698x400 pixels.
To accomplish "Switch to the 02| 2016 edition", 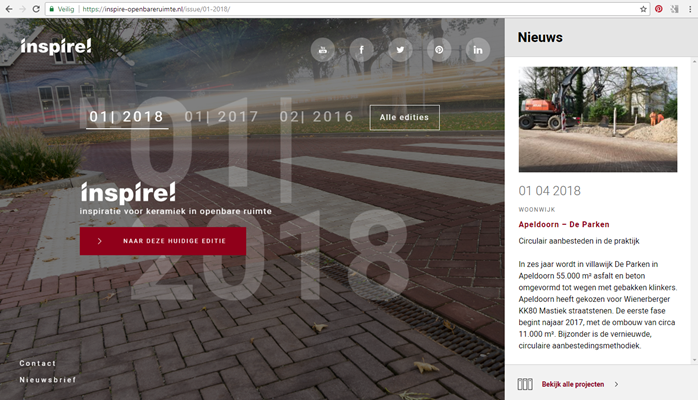I will [x=316, y=117].
